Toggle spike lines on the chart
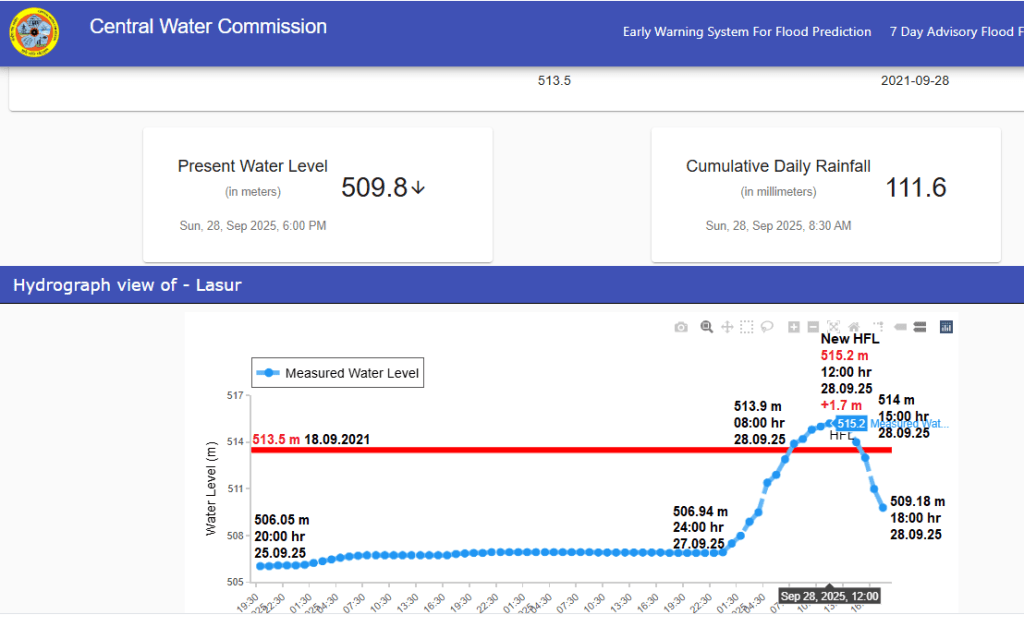The image size is (1024, 639). [x=877, y=327]
